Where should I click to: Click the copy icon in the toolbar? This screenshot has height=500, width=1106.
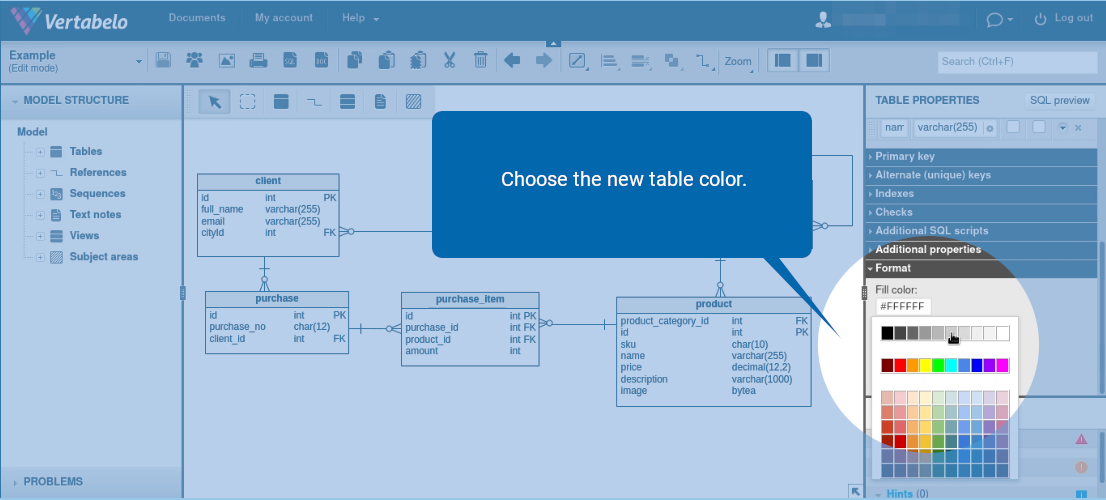(355, 61)
